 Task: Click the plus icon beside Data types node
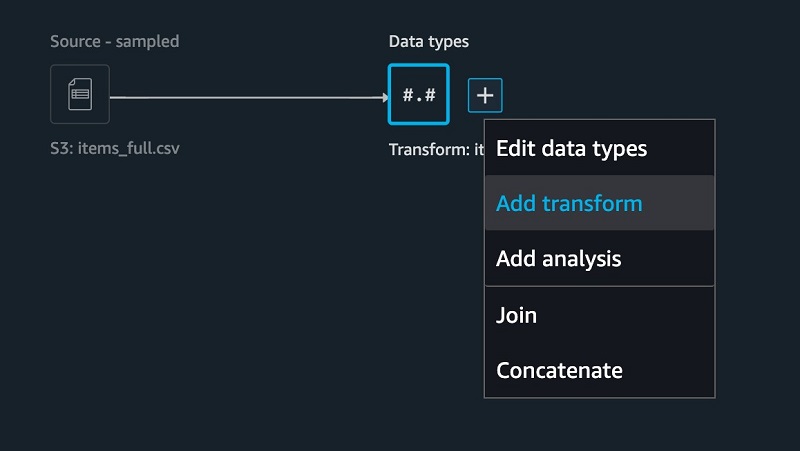(x=485, y=95)
